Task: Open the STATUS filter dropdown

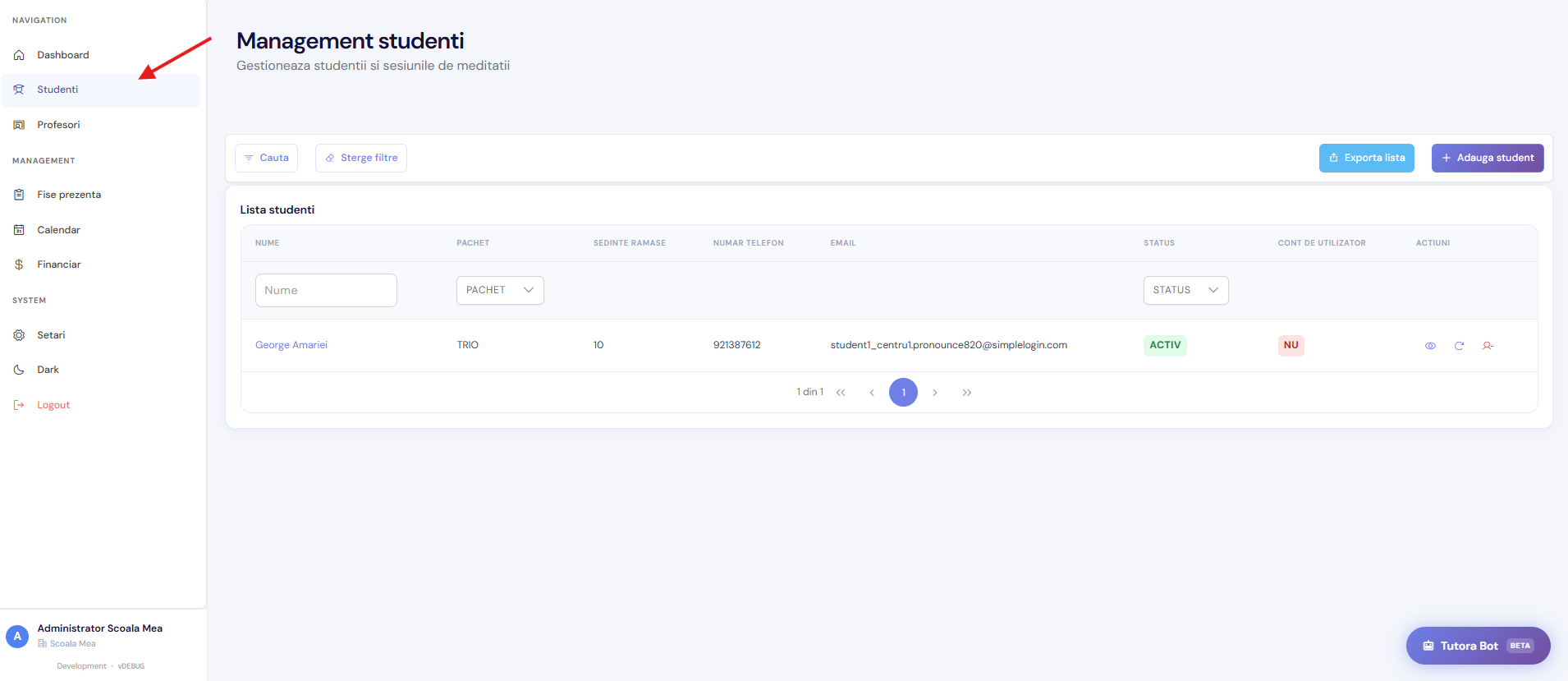Action: point(1185,290)
